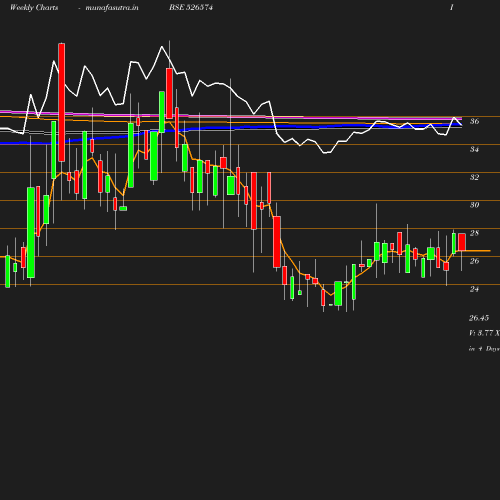The image size is (500, 500).
Task: Click the last red candlestick at right edge
Action: pyautogui.click(x=462, y=242)
